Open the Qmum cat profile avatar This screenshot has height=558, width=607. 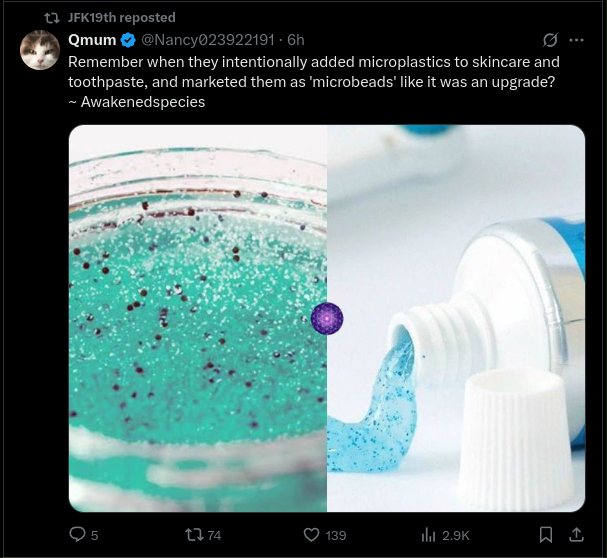click(40, 50)
